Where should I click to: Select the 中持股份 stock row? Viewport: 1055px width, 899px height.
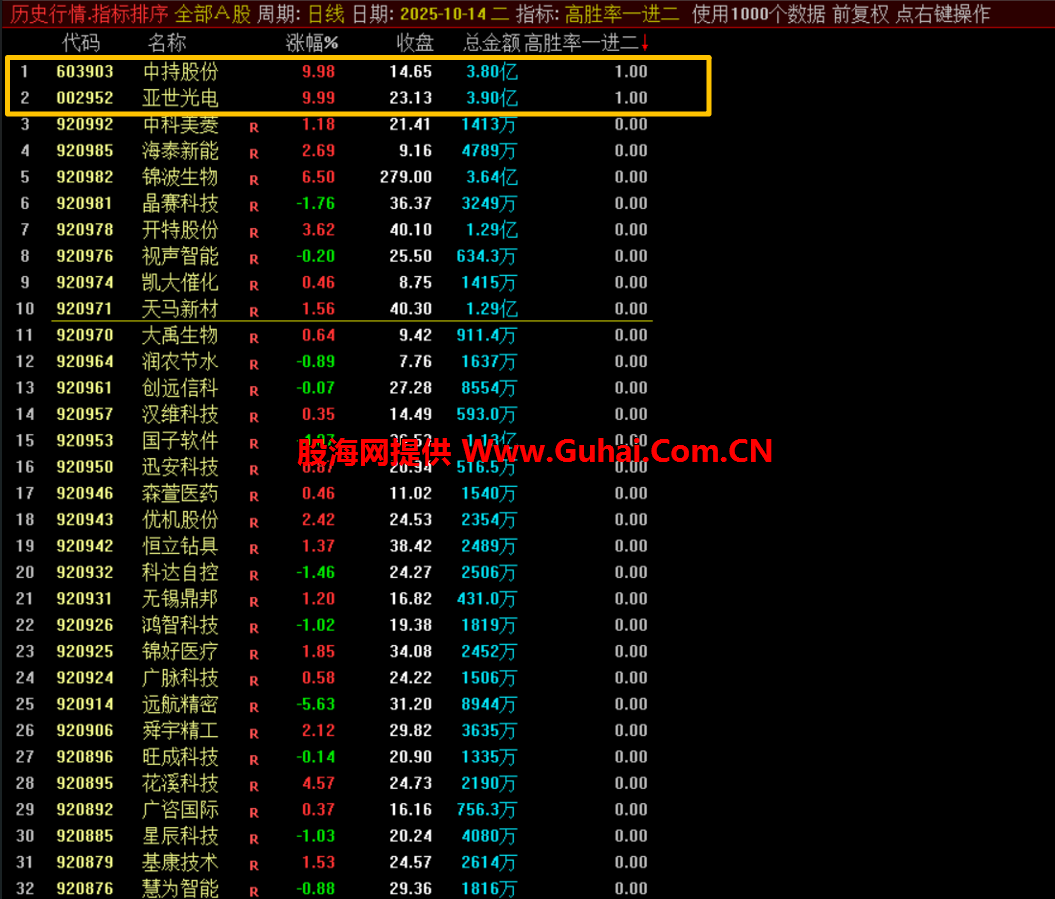coord(180,72)
